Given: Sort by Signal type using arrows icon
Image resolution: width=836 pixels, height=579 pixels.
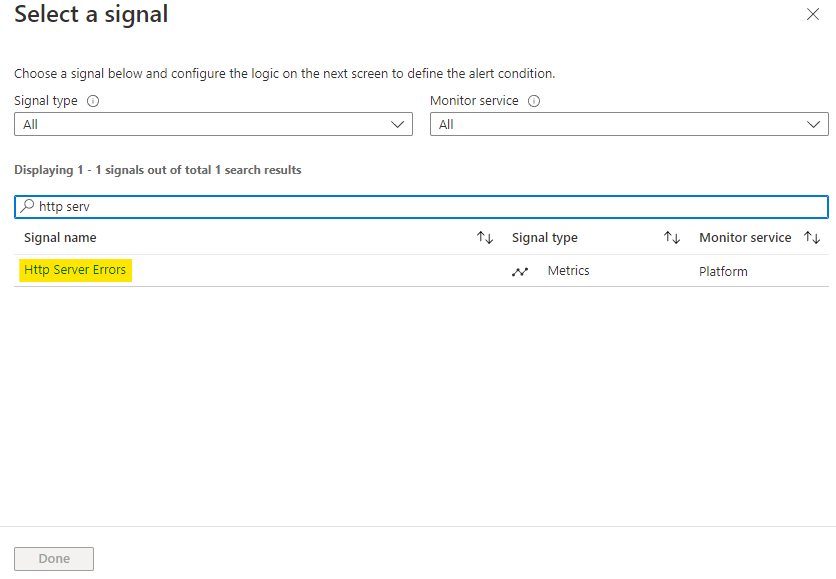Looking at the screenshot, I should coord(672,238).
